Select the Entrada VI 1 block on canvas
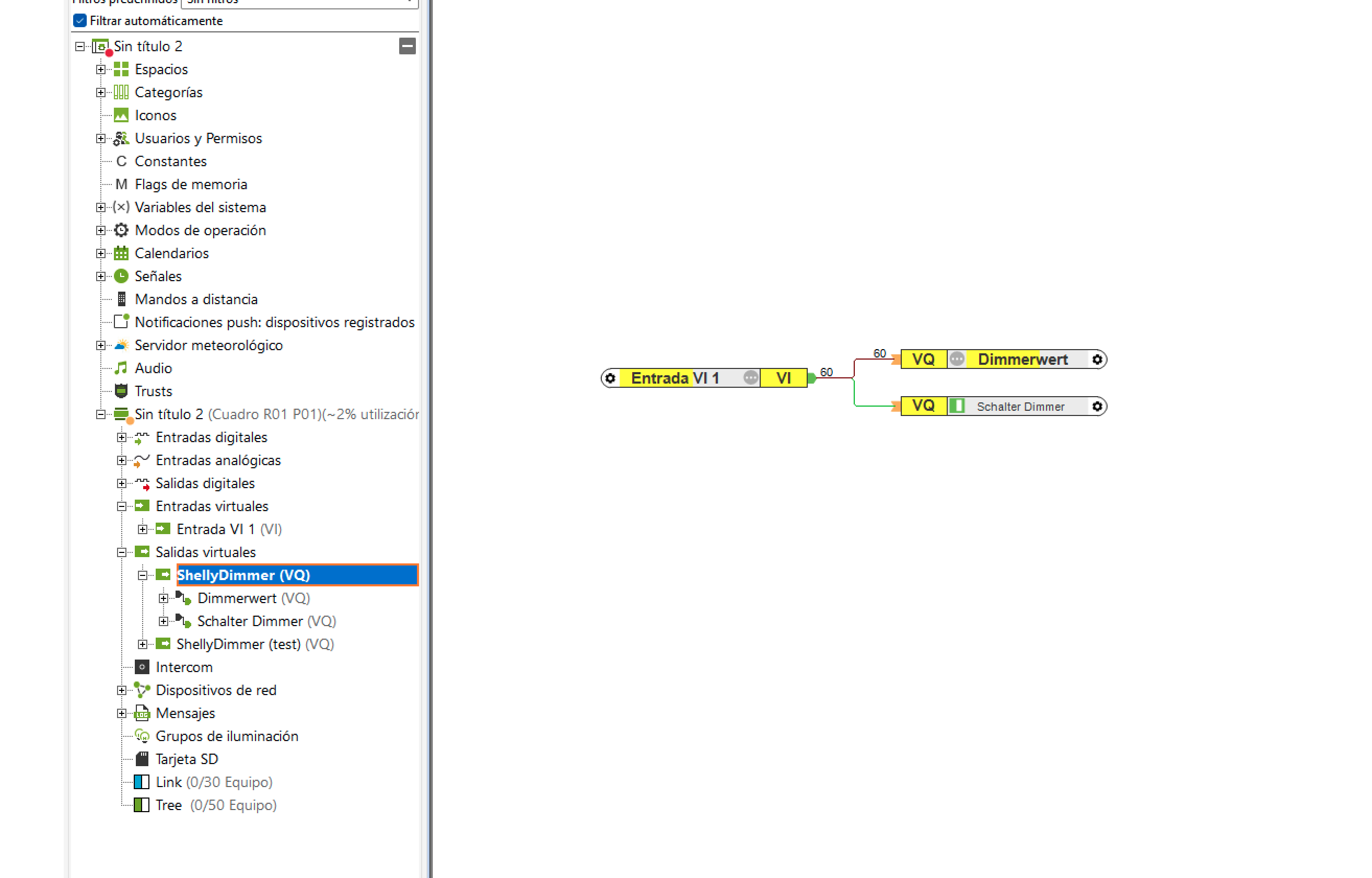The height and width of the screenshot is (878, 1372). pos(704,378)
